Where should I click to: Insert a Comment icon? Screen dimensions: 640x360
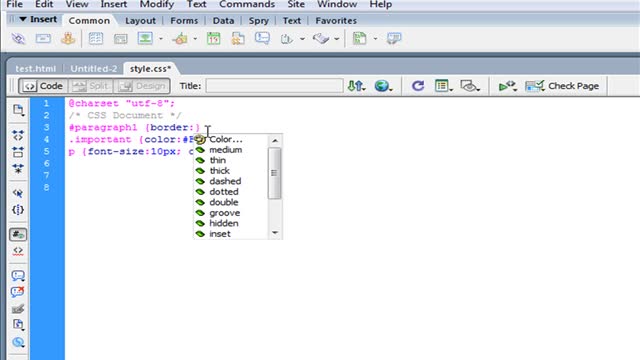(x=262, y=39)
